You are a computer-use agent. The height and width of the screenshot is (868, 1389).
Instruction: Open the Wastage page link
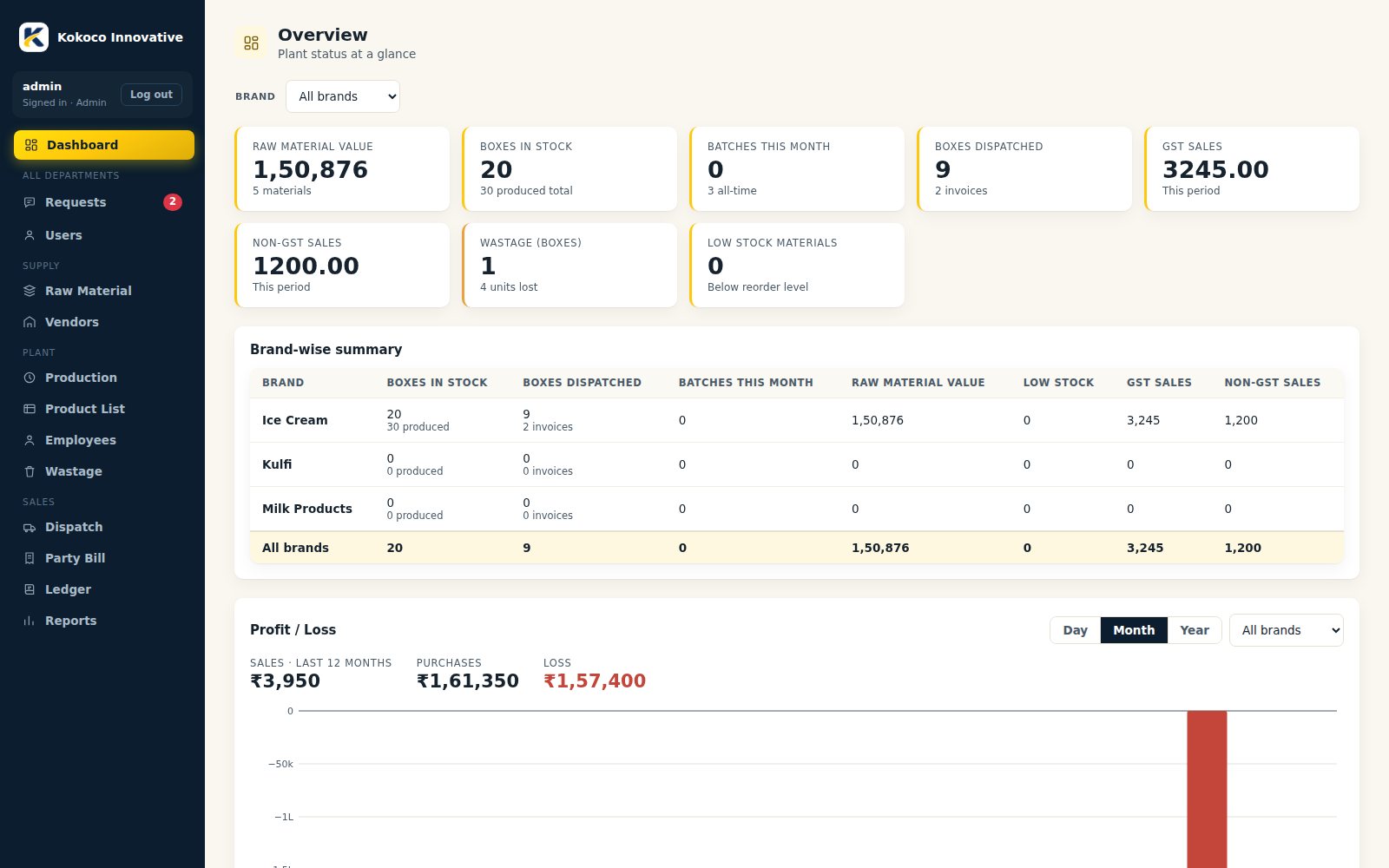click(x=103, y=471)
